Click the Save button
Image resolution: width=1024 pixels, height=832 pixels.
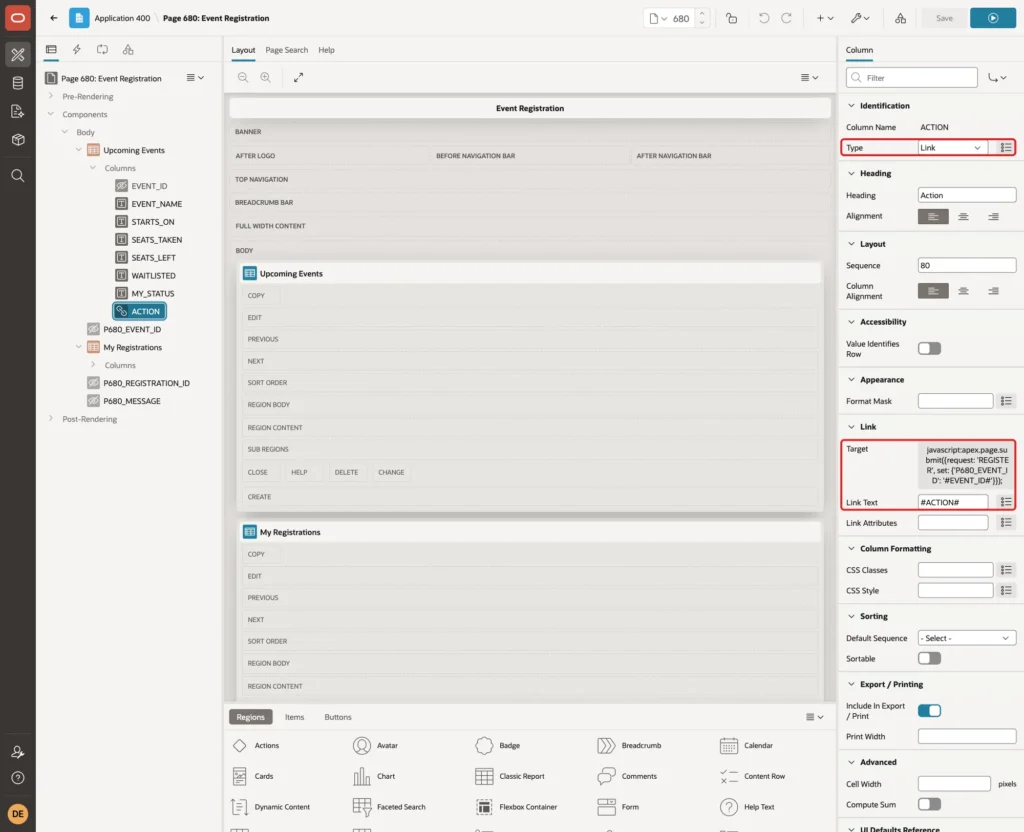coord(944,18)
